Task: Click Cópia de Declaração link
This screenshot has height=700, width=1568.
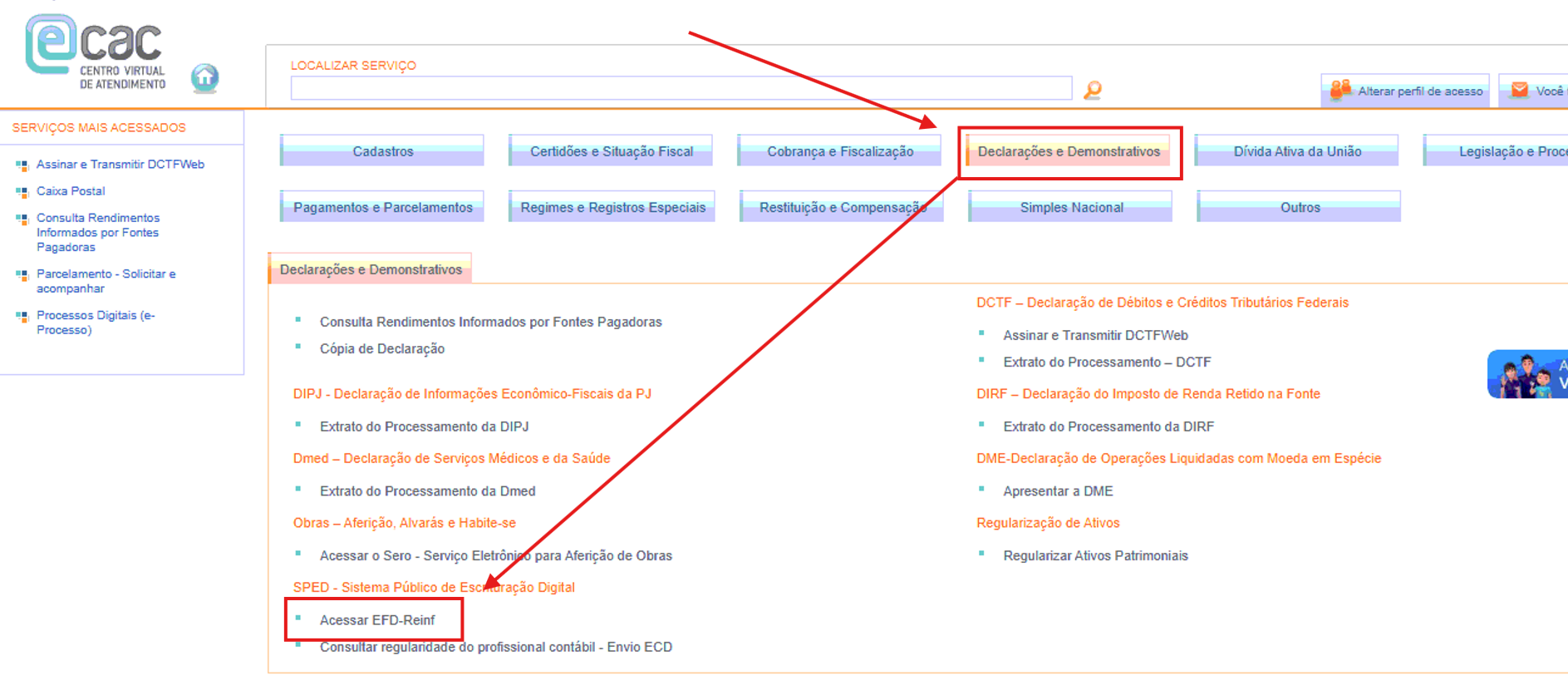Action: pyautogui.click(x=382, y=349)
